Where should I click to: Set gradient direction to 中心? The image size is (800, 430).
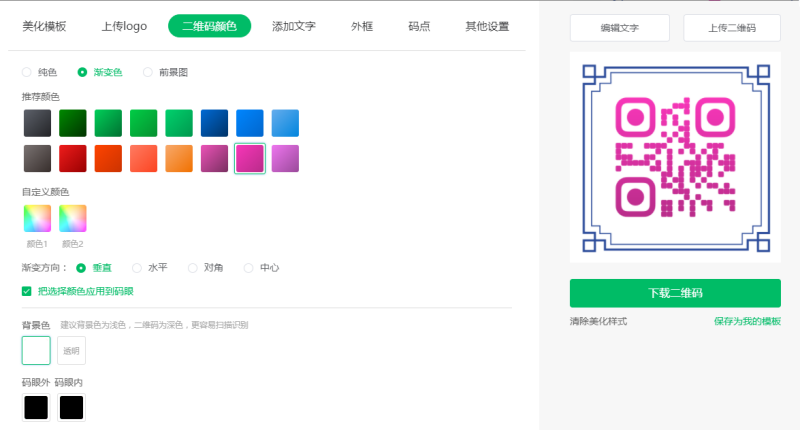point(248,268)
